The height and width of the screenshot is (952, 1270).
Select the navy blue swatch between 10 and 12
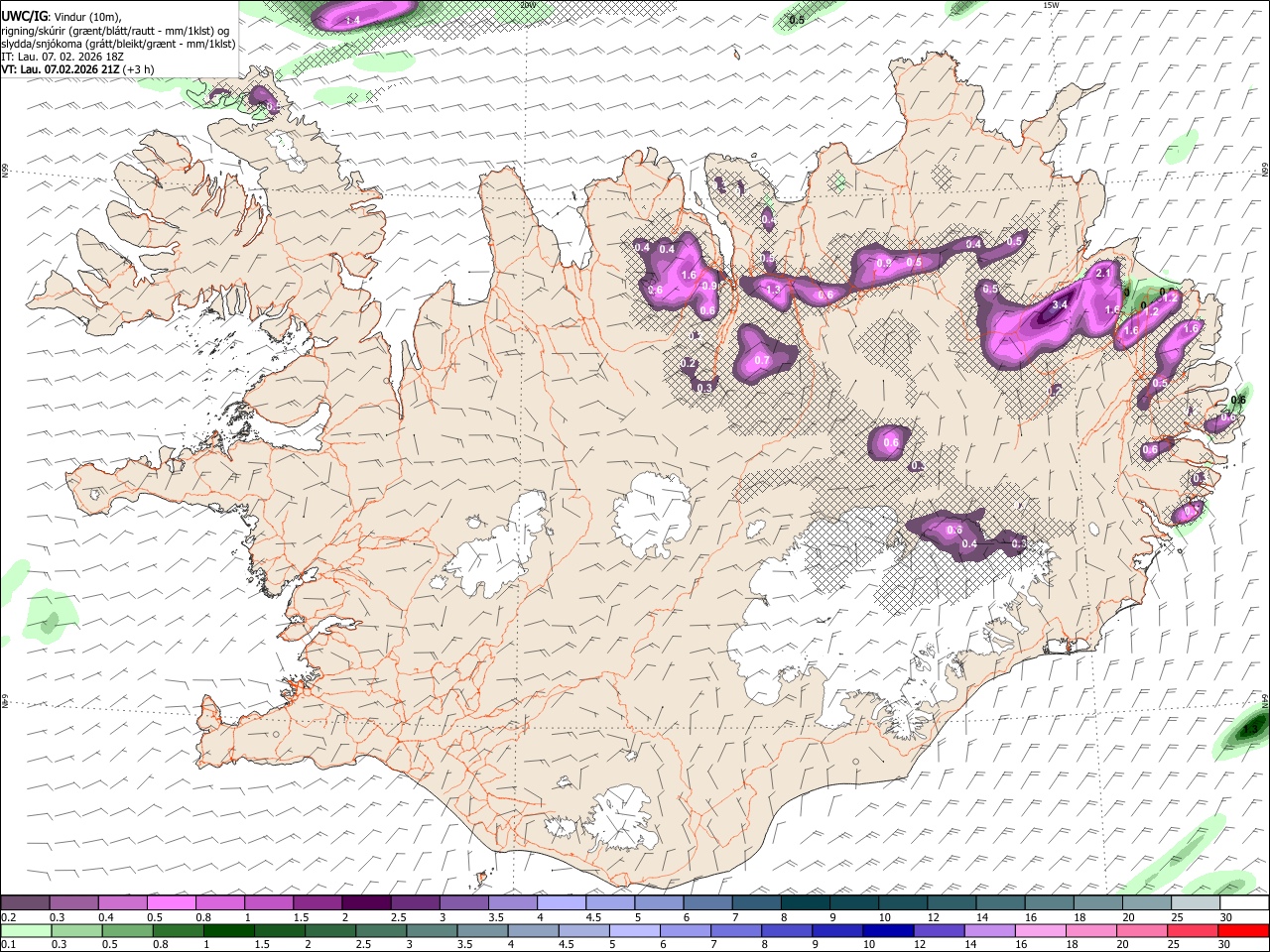click(x=888, y=930)
